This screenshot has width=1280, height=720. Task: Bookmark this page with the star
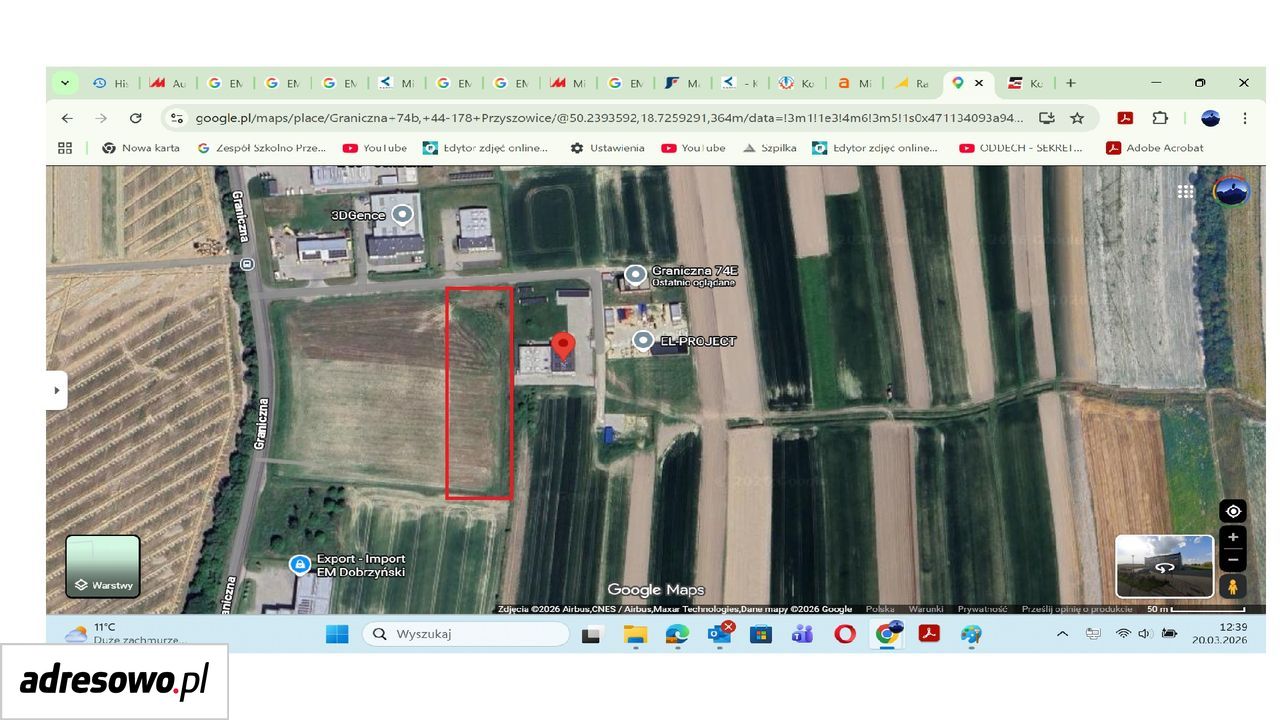coord(1077,118)
